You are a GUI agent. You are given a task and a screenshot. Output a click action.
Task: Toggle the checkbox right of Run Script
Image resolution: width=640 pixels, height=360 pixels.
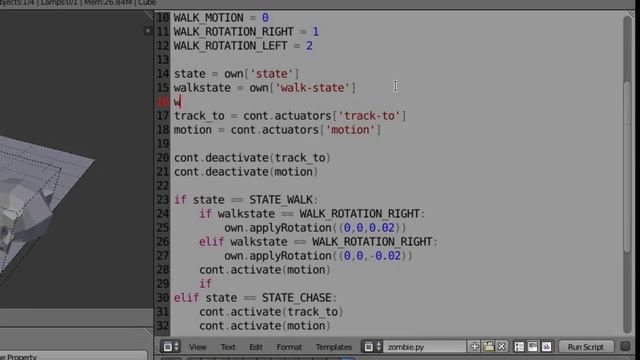[625, 347]
